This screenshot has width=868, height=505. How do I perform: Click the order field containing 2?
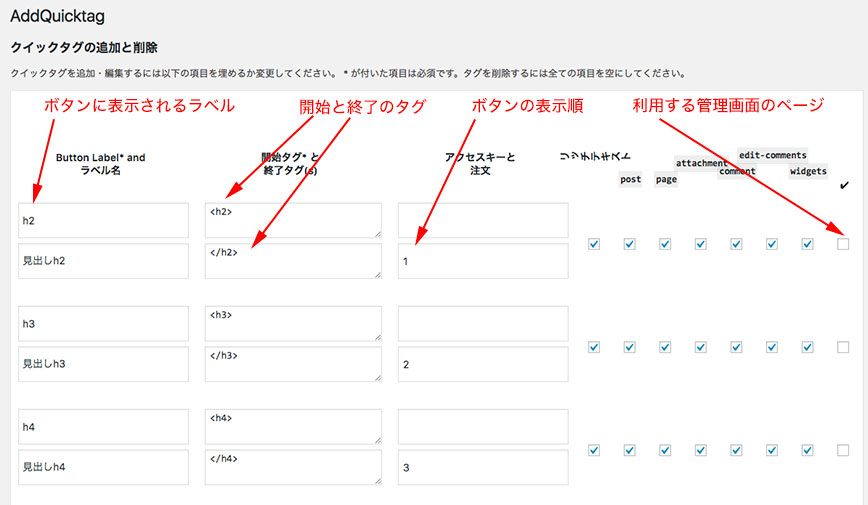[x=483, y=364]
